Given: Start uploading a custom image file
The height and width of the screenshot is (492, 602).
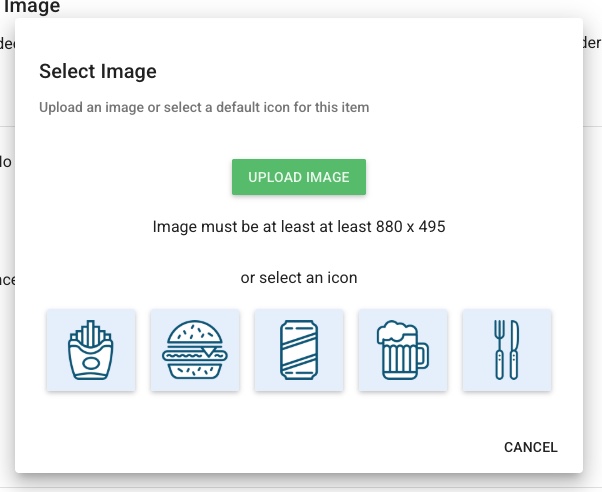Looking at the screenshot, I should (299, 177).
